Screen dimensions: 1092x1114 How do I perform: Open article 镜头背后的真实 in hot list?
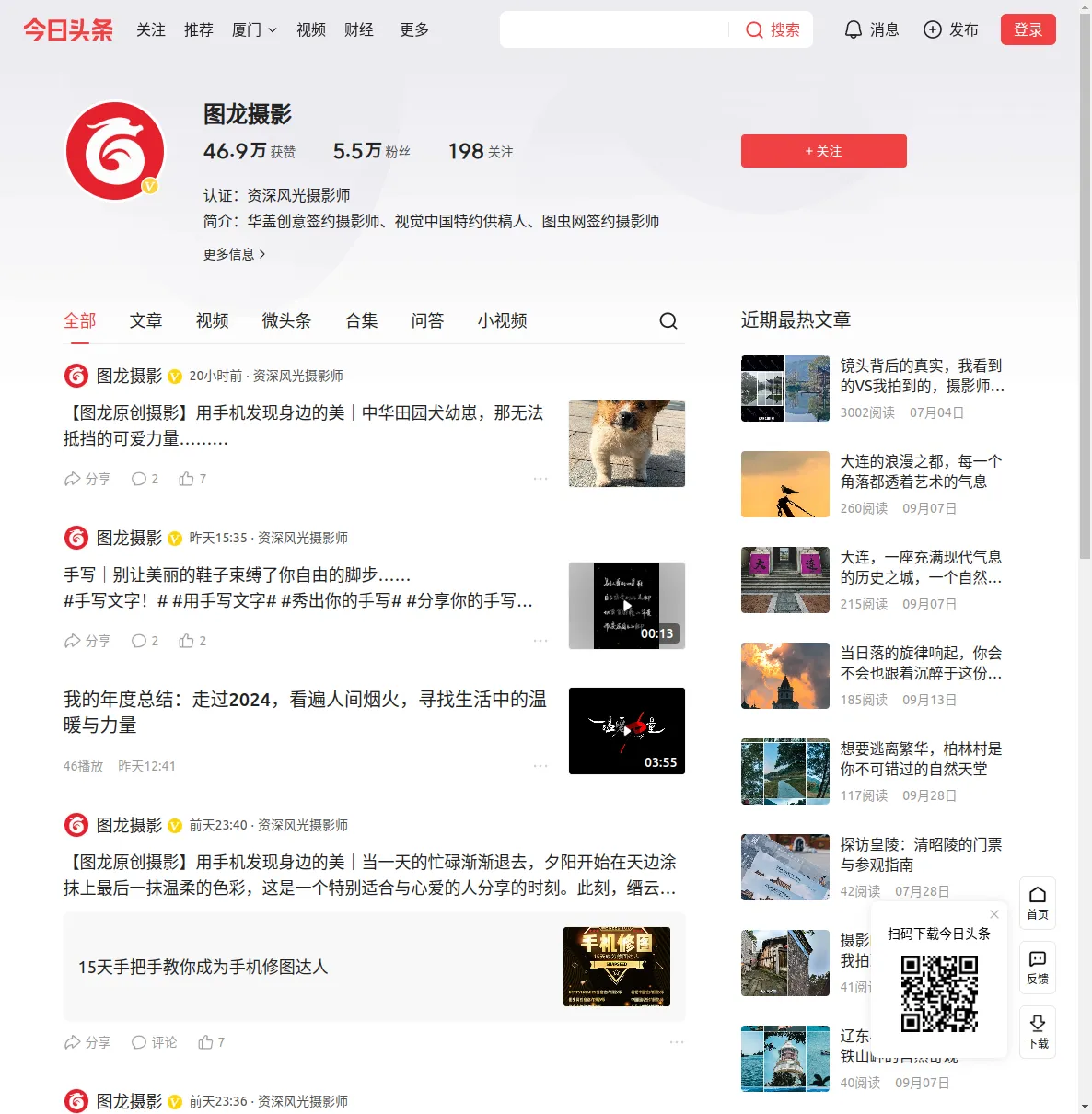click(x=922, y=376)
